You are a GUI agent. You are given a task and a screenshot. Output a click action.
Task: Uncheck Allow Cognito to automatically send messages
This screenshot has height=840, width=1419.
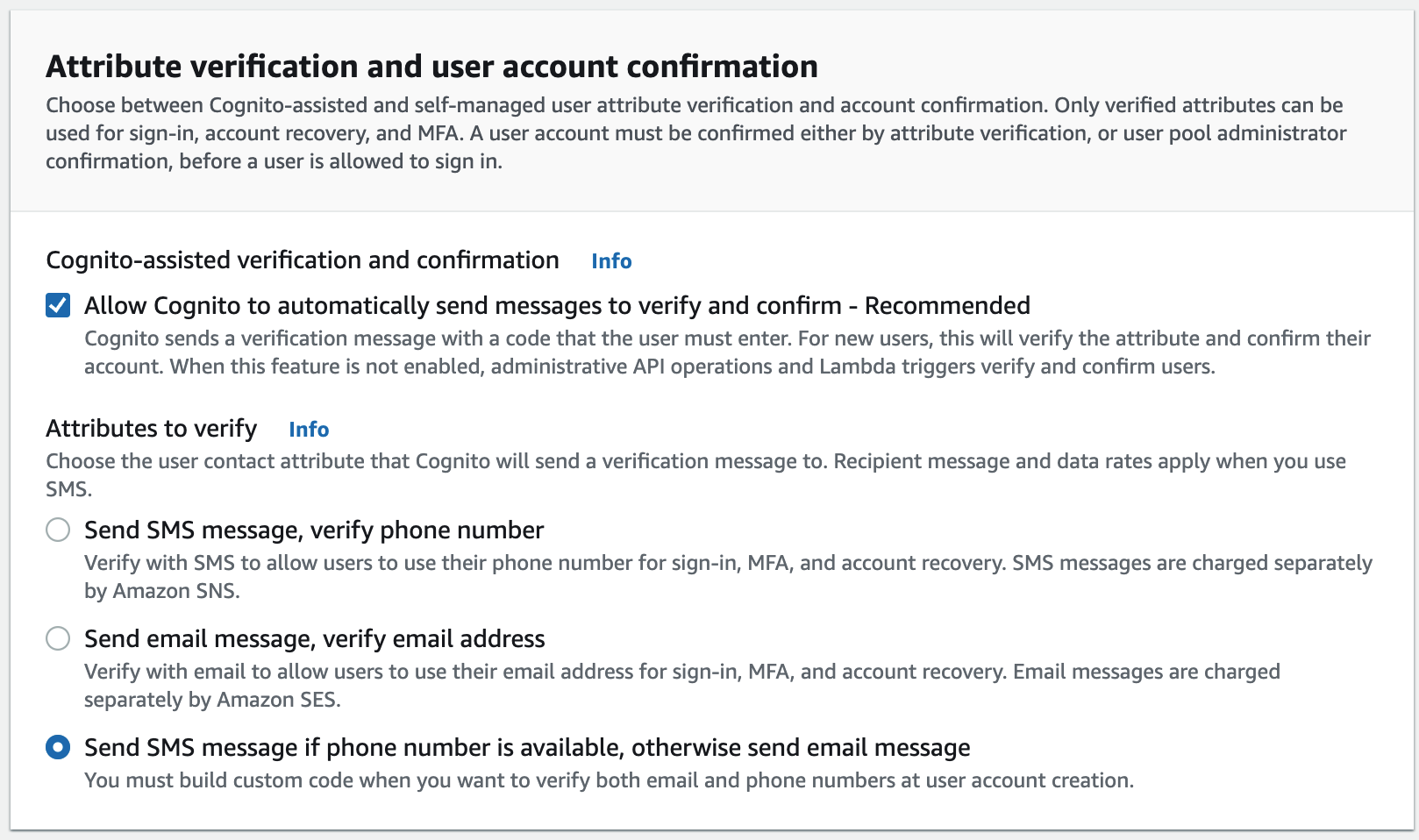click(x=58, y=306)
